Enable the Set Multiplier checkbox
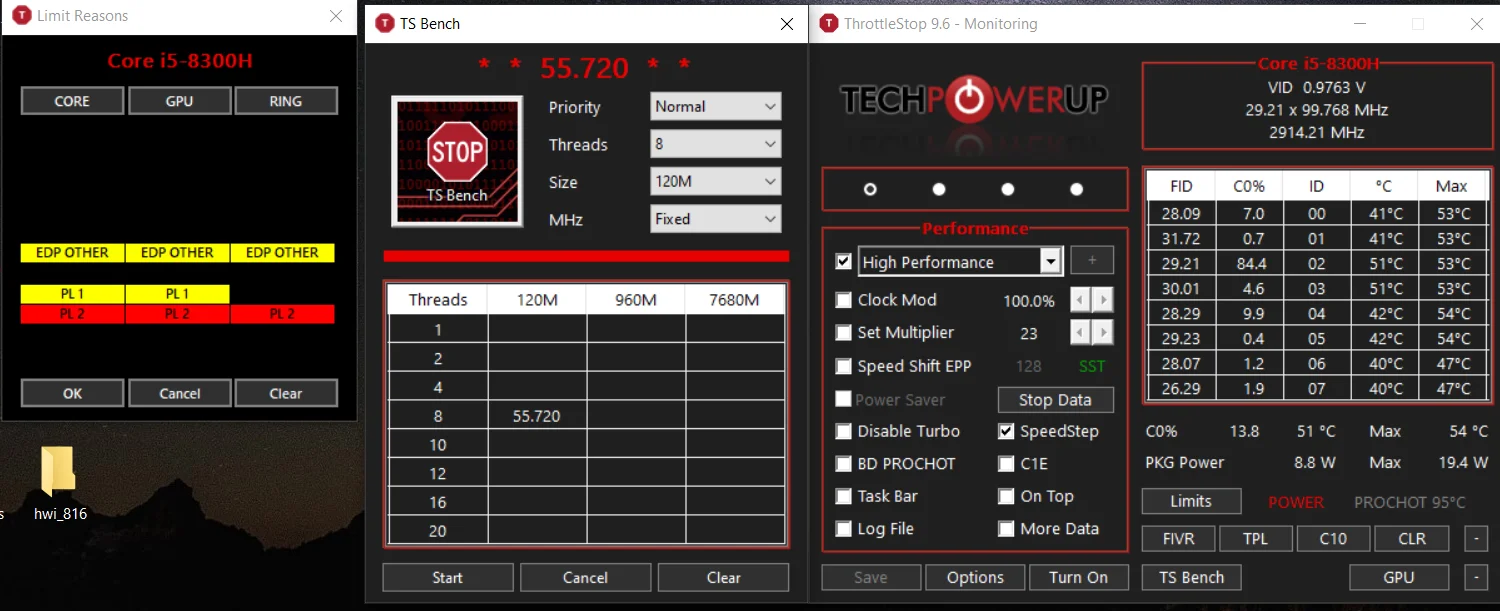The height and width of the screenshot is (611, 1500). 843,333
